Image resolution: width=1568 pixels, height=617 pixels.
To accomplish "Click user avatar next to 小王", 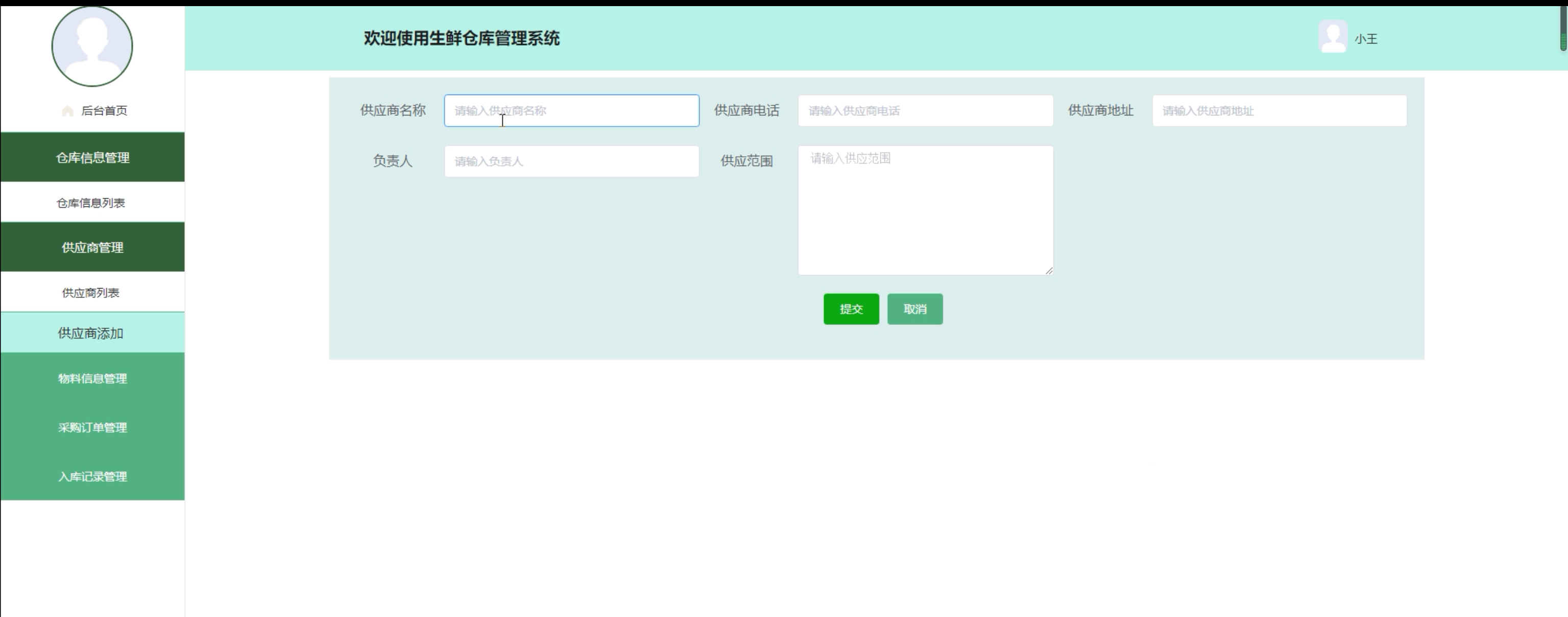I will [x=1333, y=37].
